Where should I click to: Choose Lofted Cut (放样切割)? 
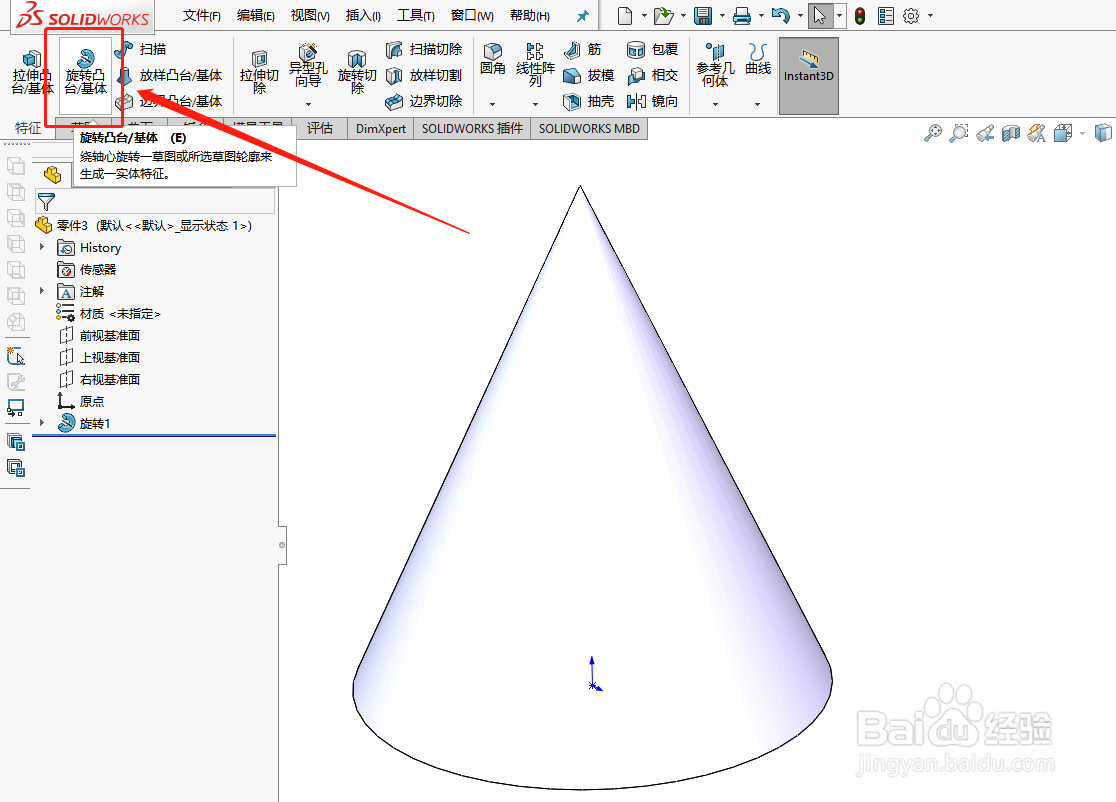click(x=424, y=75)
